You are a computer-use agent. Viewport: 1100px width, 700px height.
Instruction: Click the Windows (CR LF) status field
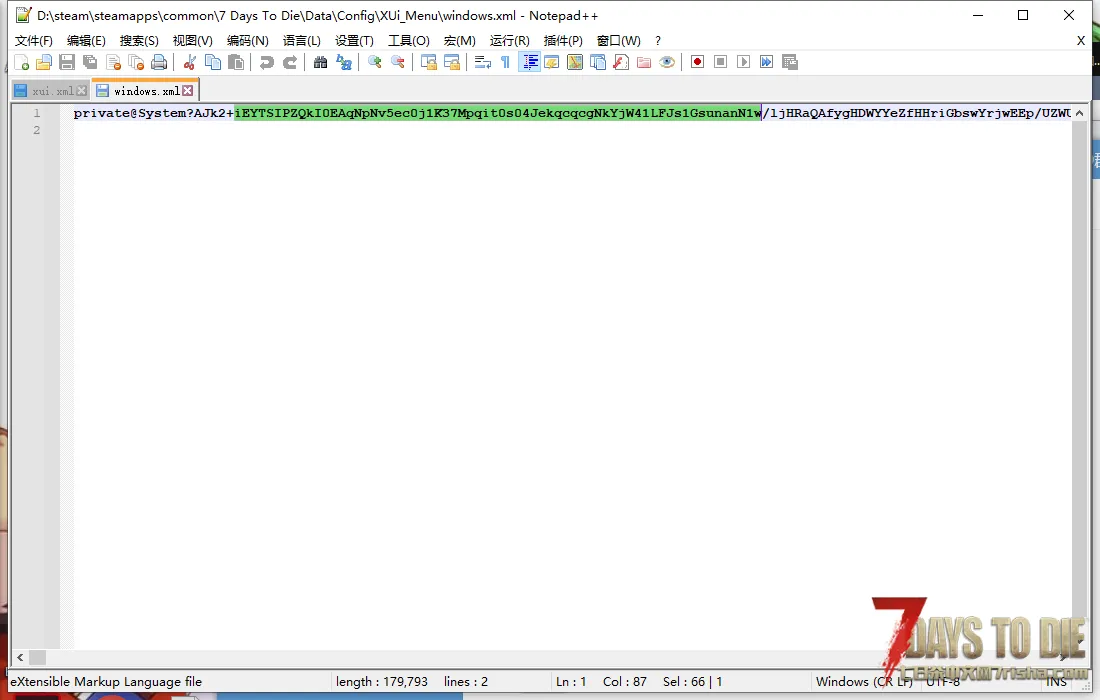pos(864,682)
